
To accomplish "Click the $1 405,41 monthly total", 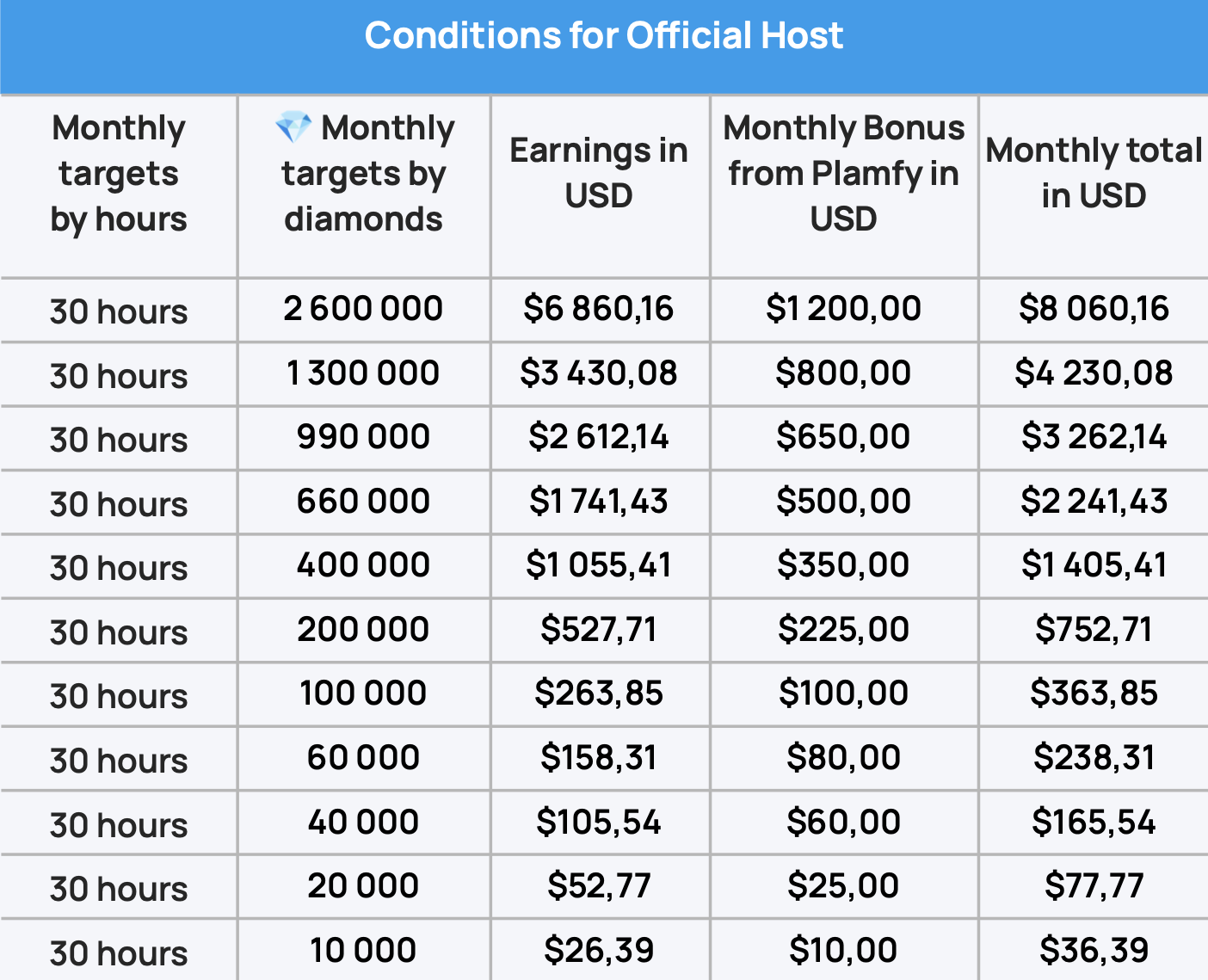I will pos(1094,565).
